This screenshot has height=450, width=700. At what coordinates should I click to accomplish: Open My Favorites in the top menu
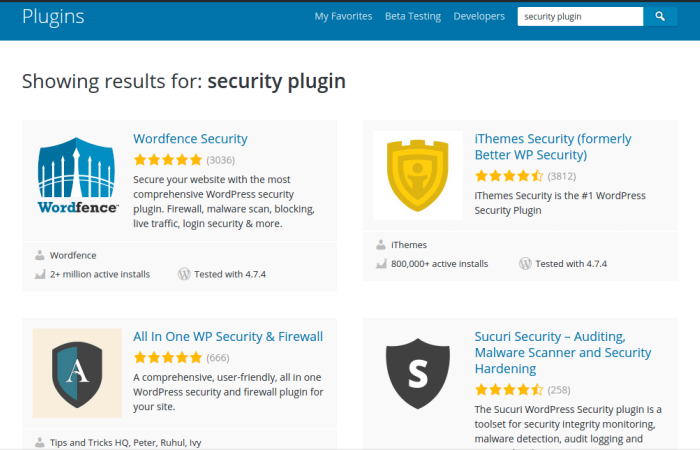343,16
